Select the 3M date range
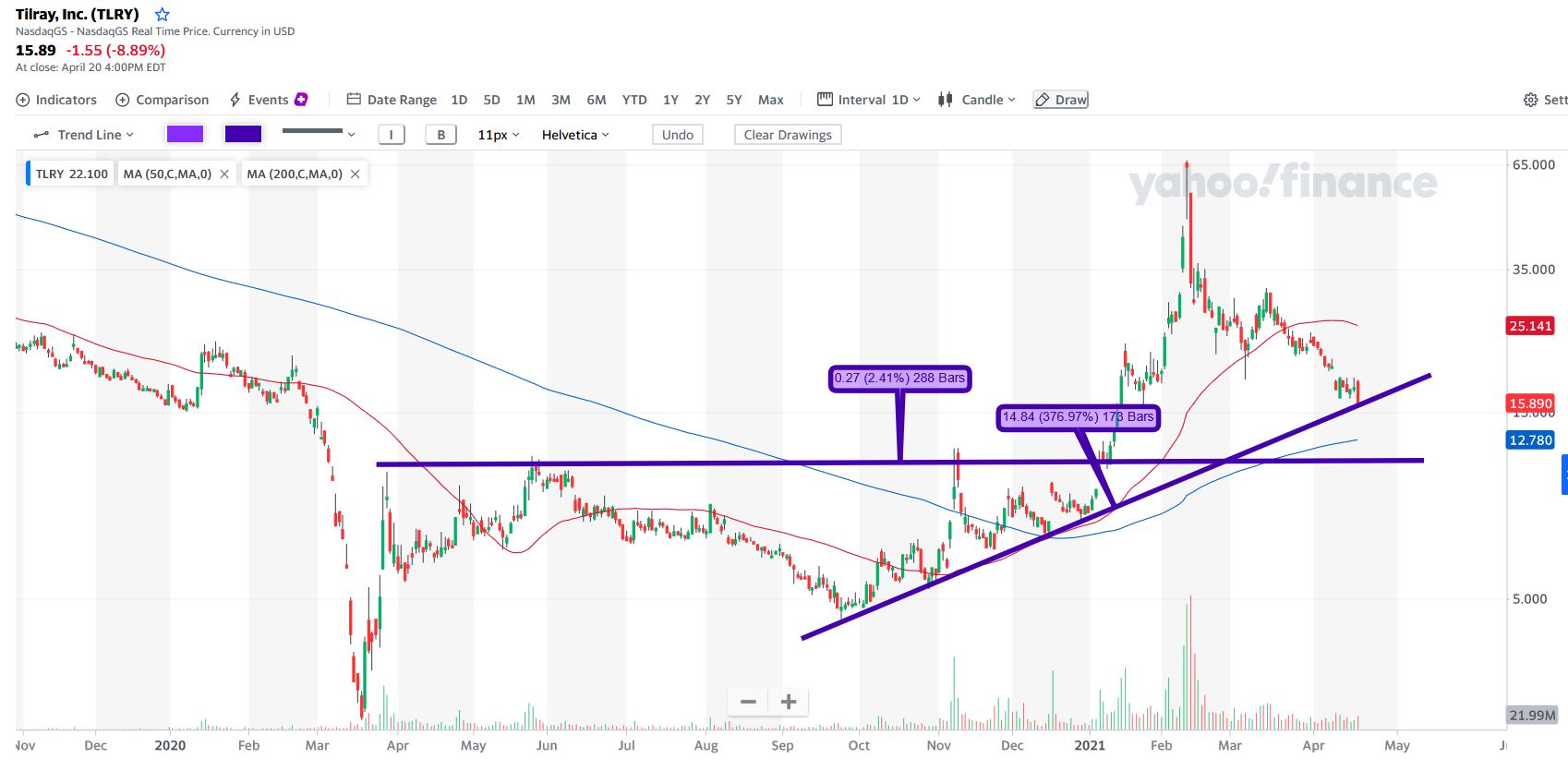Image resolution: width=1568 pixels, height=770 pixels. [x=561, y=100]
